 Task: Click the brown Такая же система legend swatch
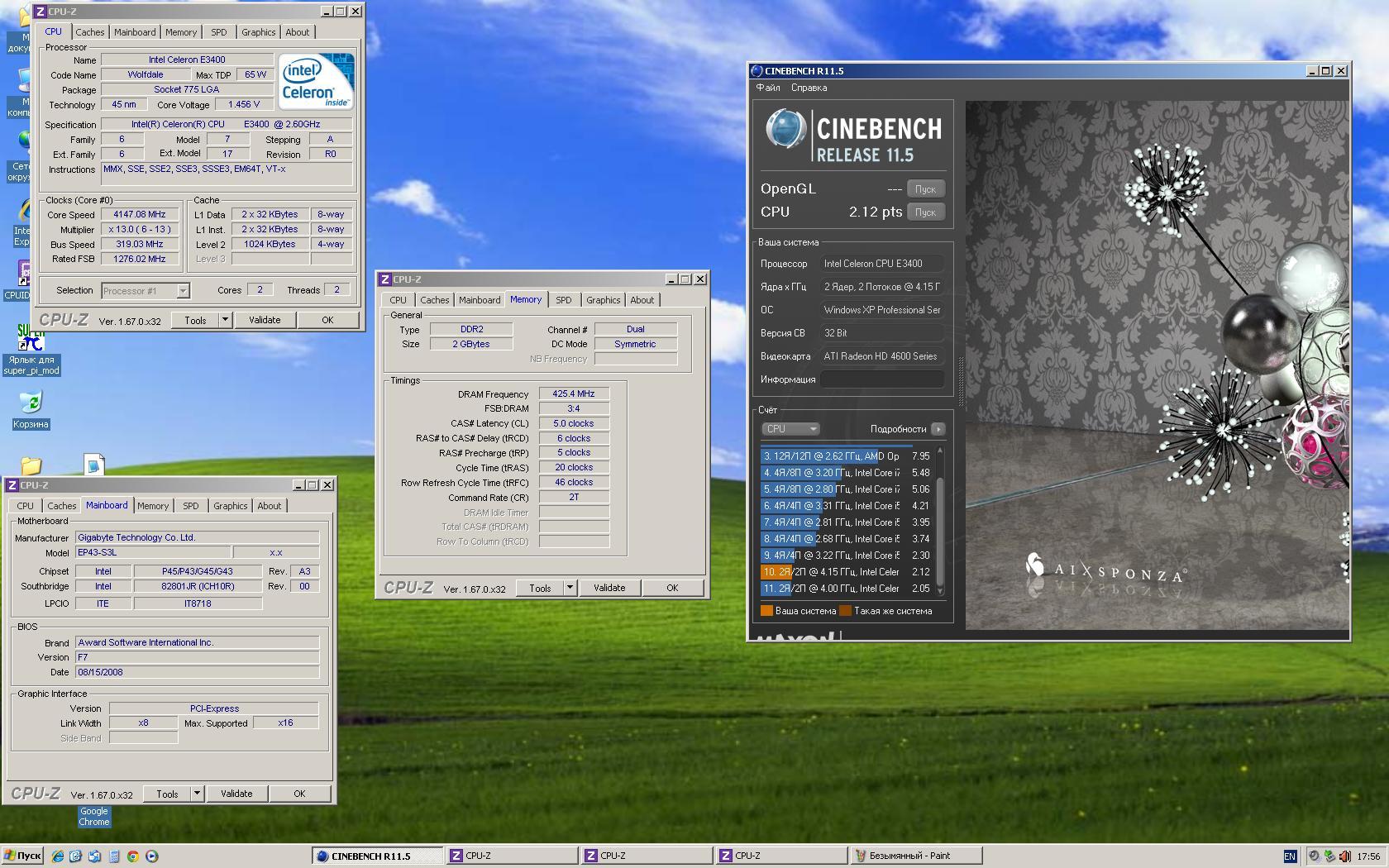click(845, 611)
